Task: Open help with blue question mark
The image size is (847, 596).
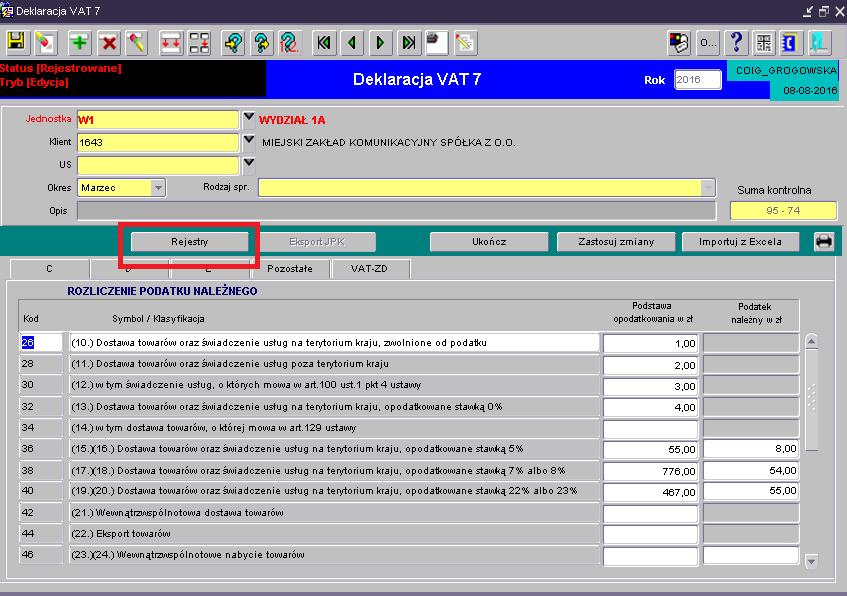Action: click(736, 42)
